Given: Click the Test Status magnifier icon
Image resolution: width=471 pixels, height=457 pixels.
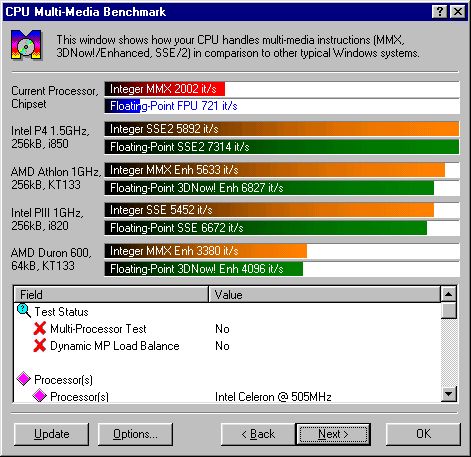Looking at the screenshot, I should (24, 311).
